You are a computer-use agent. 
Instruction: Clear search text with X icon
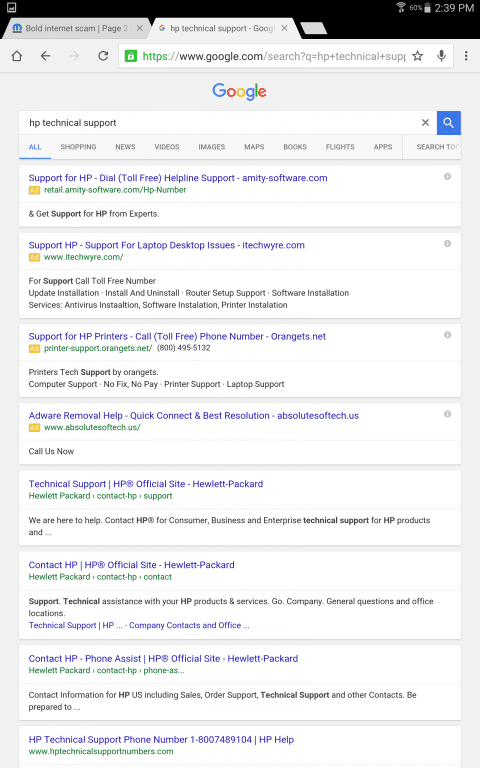(x=425, y=122)
